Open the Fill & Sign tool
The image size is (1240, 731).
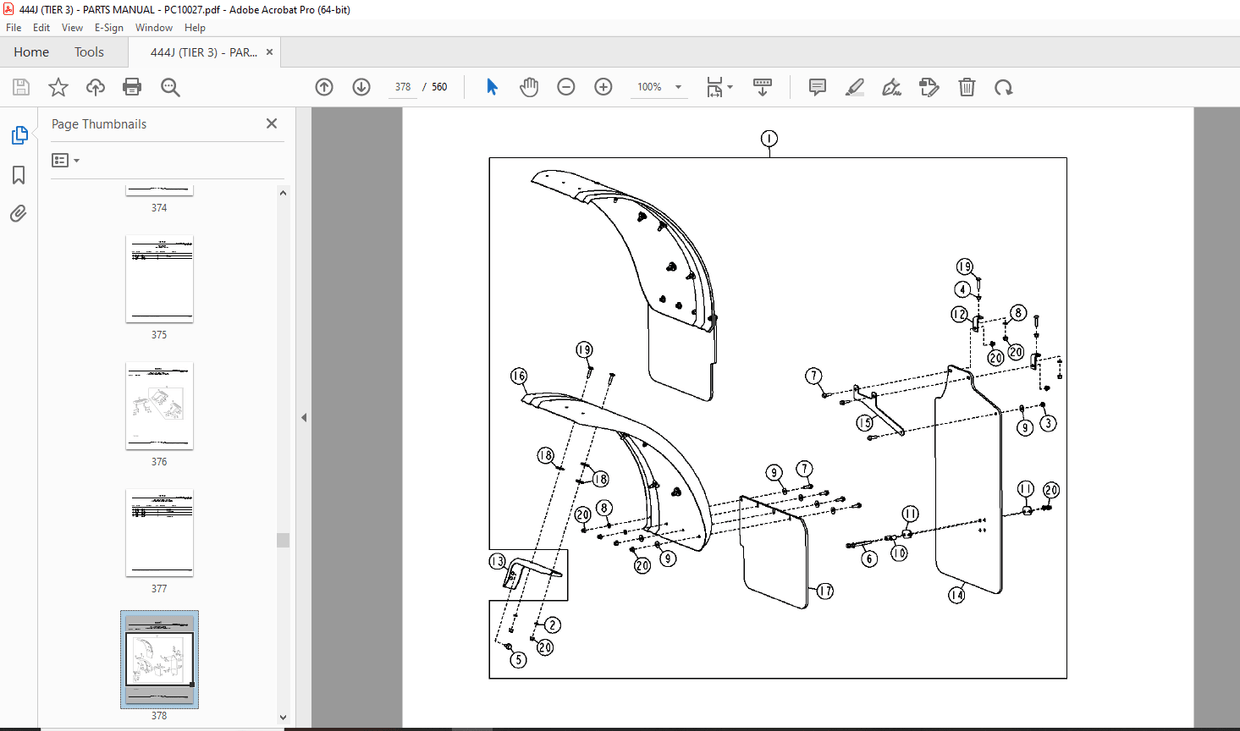click(891, 87)
